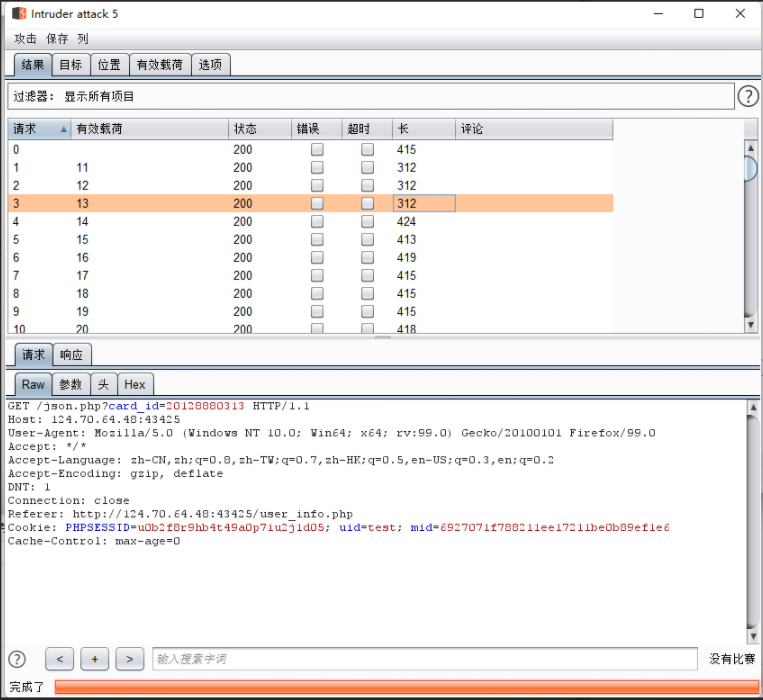Viewport: 763px width, 700px height.
Task: Select request 0 row with length 415
Action: [310, 149]
